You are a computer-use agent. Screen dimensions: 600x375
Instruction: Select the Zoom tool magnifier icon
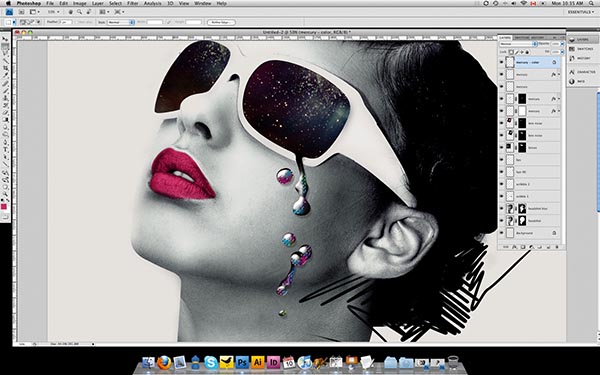79,12
